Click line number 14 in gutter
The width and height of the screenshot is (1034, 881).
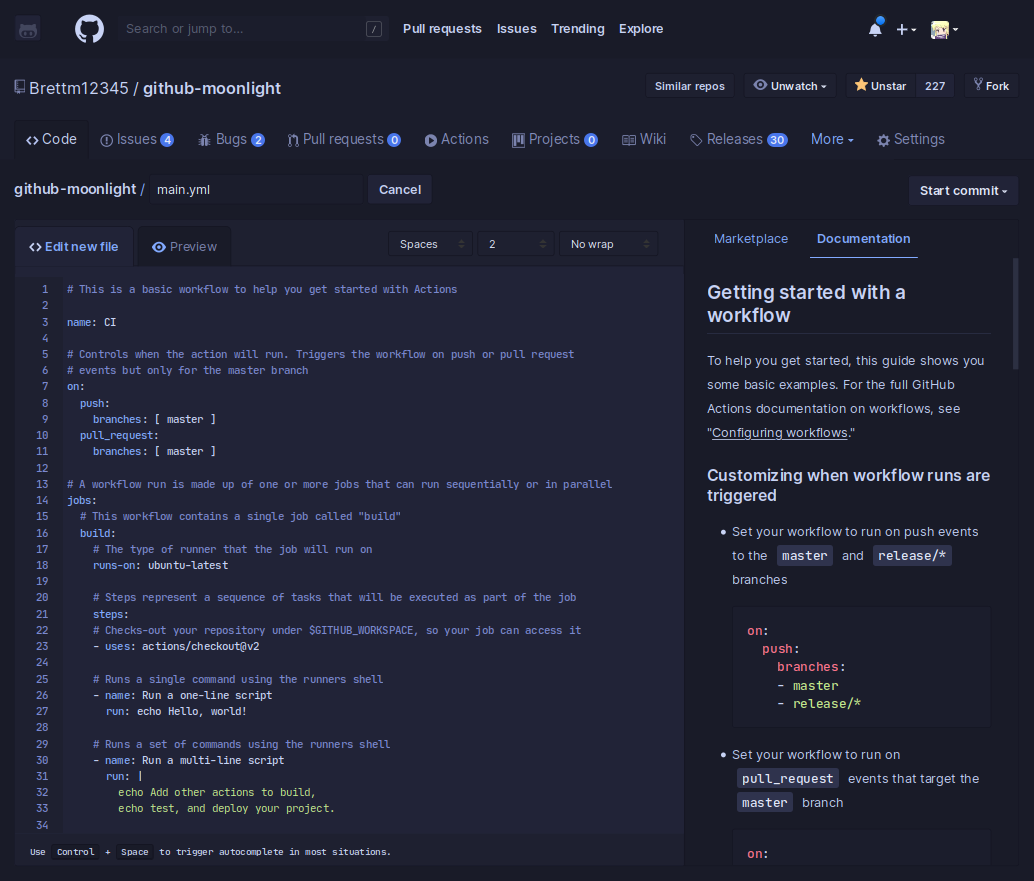click(x=42, y=500)
